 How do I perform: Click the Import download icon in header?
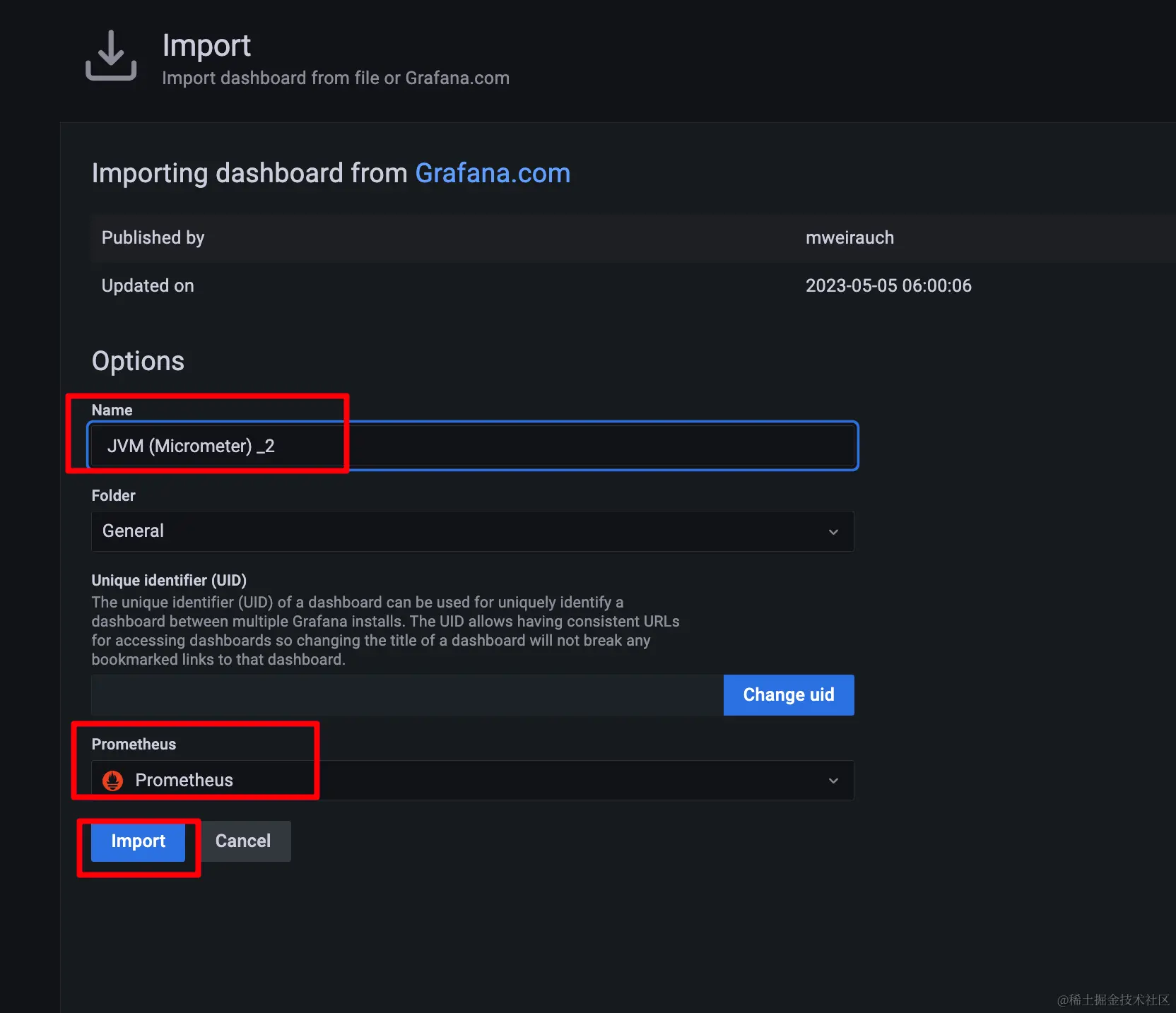(111, 55)
